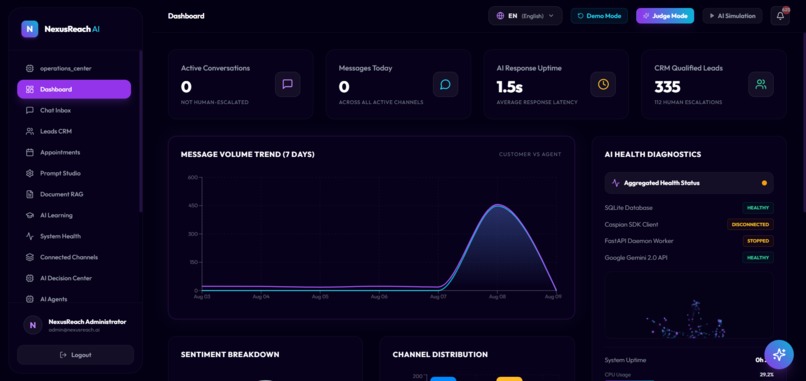Click the administrator avatar N

point(33,325)
